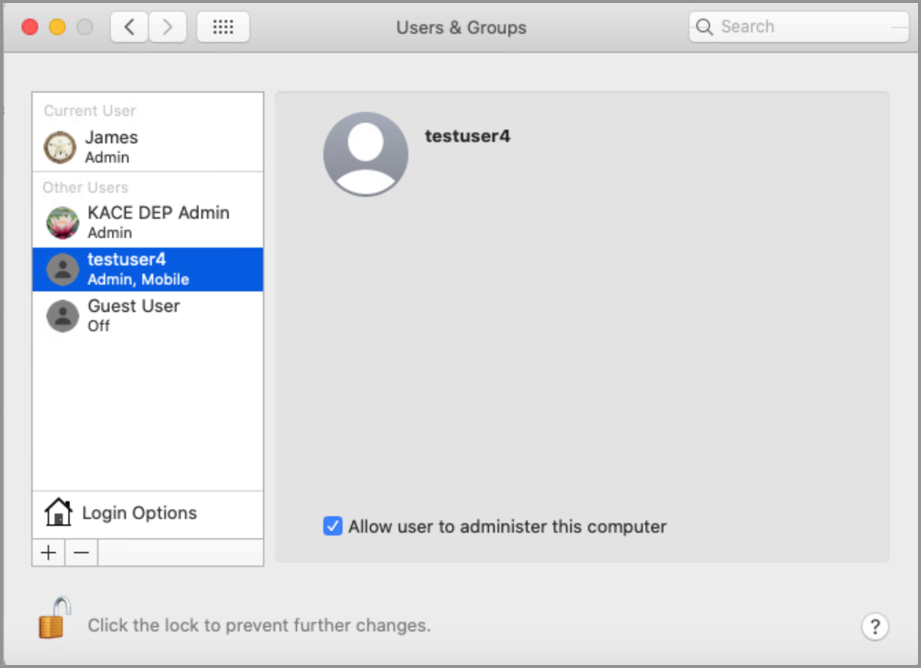Open the help question mark button

coord(874,627)
